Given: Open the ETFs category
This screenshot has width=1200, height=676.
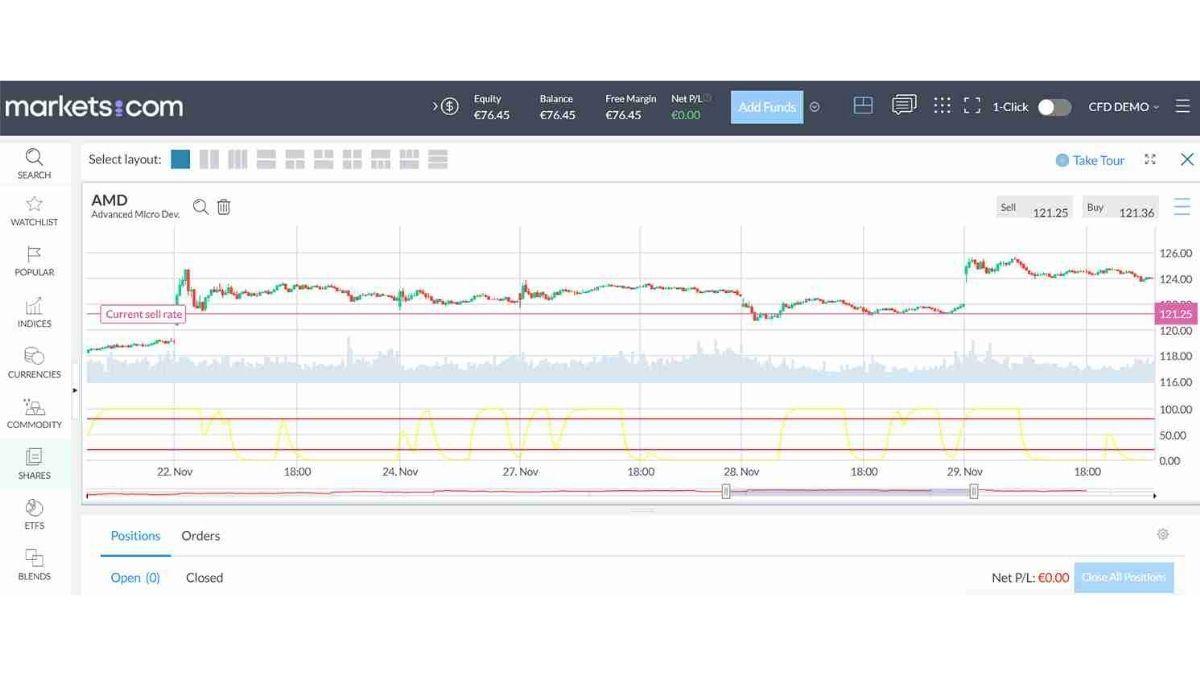Looking at the screenshot, I should (x=34, y=514).
